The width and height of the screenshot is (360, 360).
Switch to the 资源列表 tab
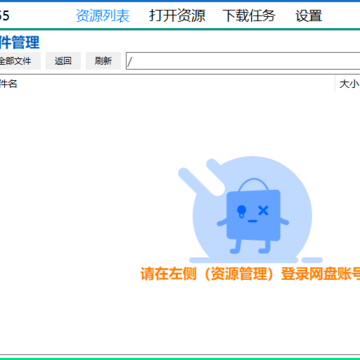coord(103,16)
